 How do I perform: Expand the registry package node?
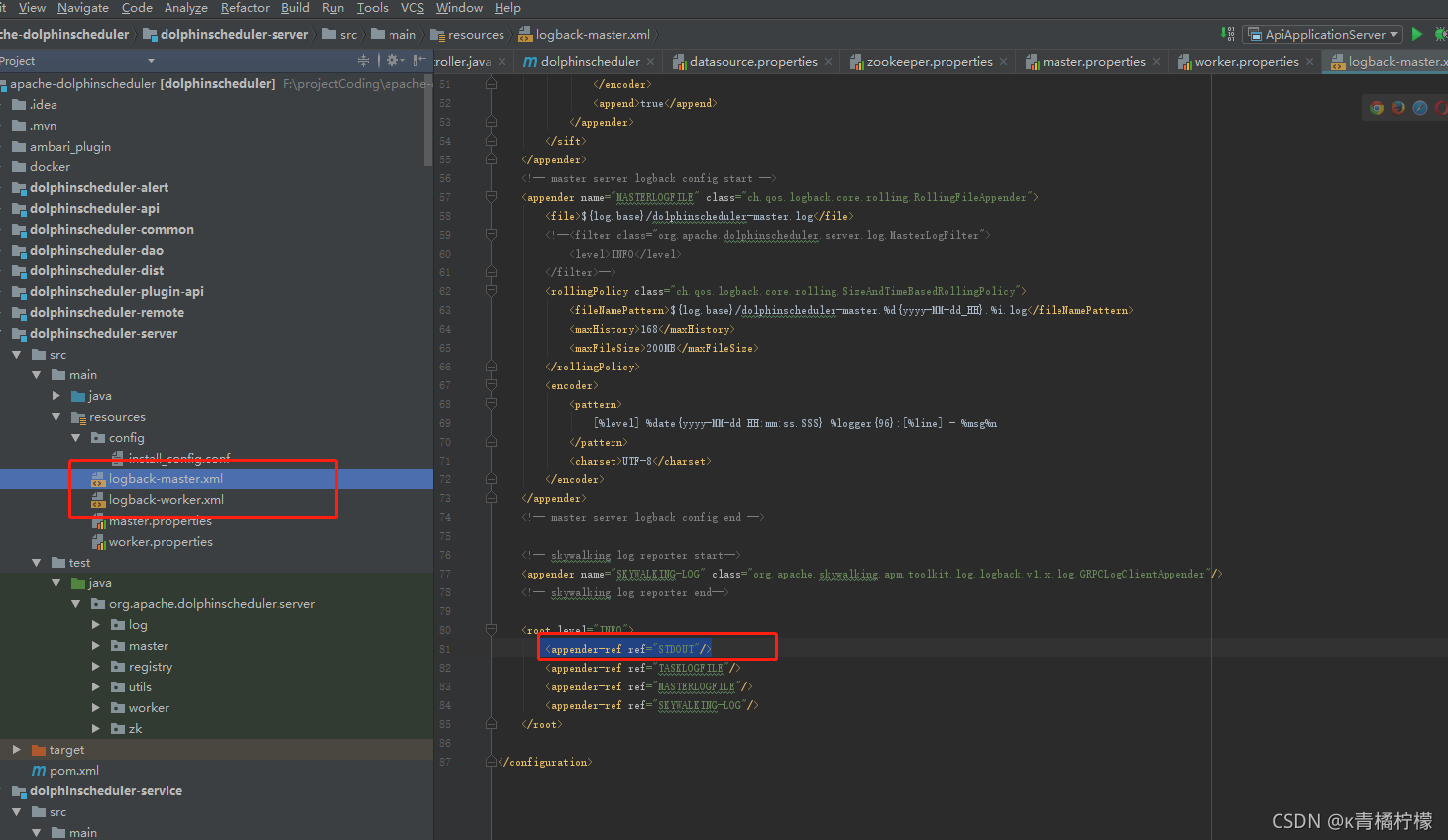point(96,667)
